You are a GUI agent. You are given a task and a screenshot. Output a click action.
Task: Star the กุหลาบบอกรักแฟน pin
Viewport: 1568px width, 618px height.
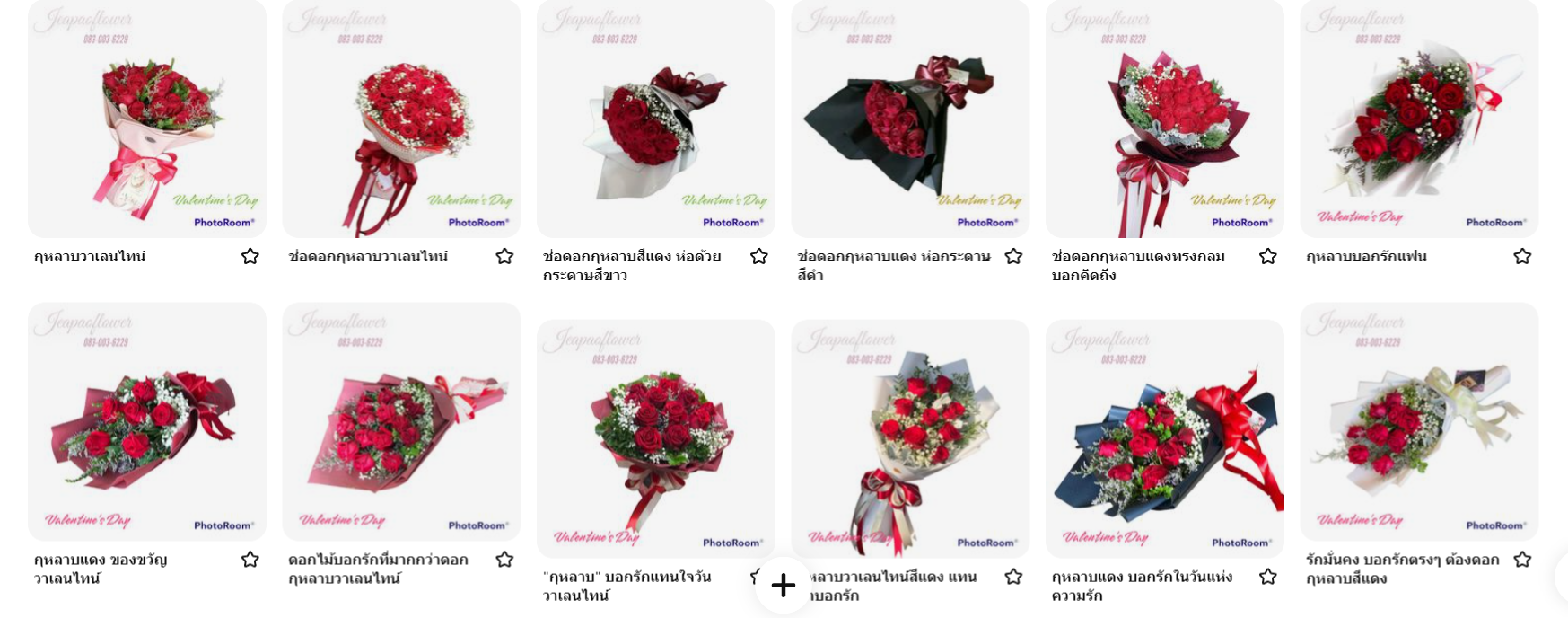click(x=1522, y=257)
